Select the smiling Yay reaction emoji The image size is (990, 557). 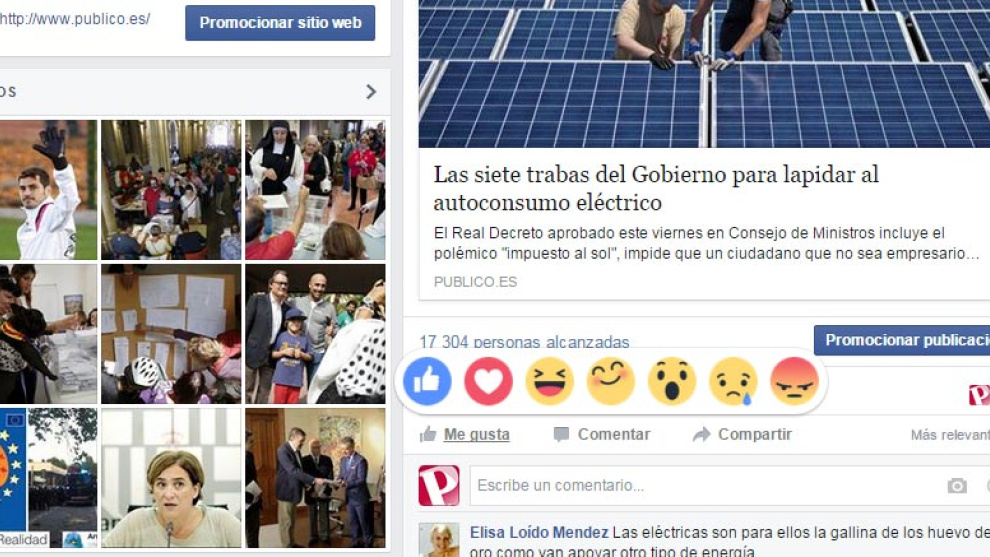(x=611, y=381)
